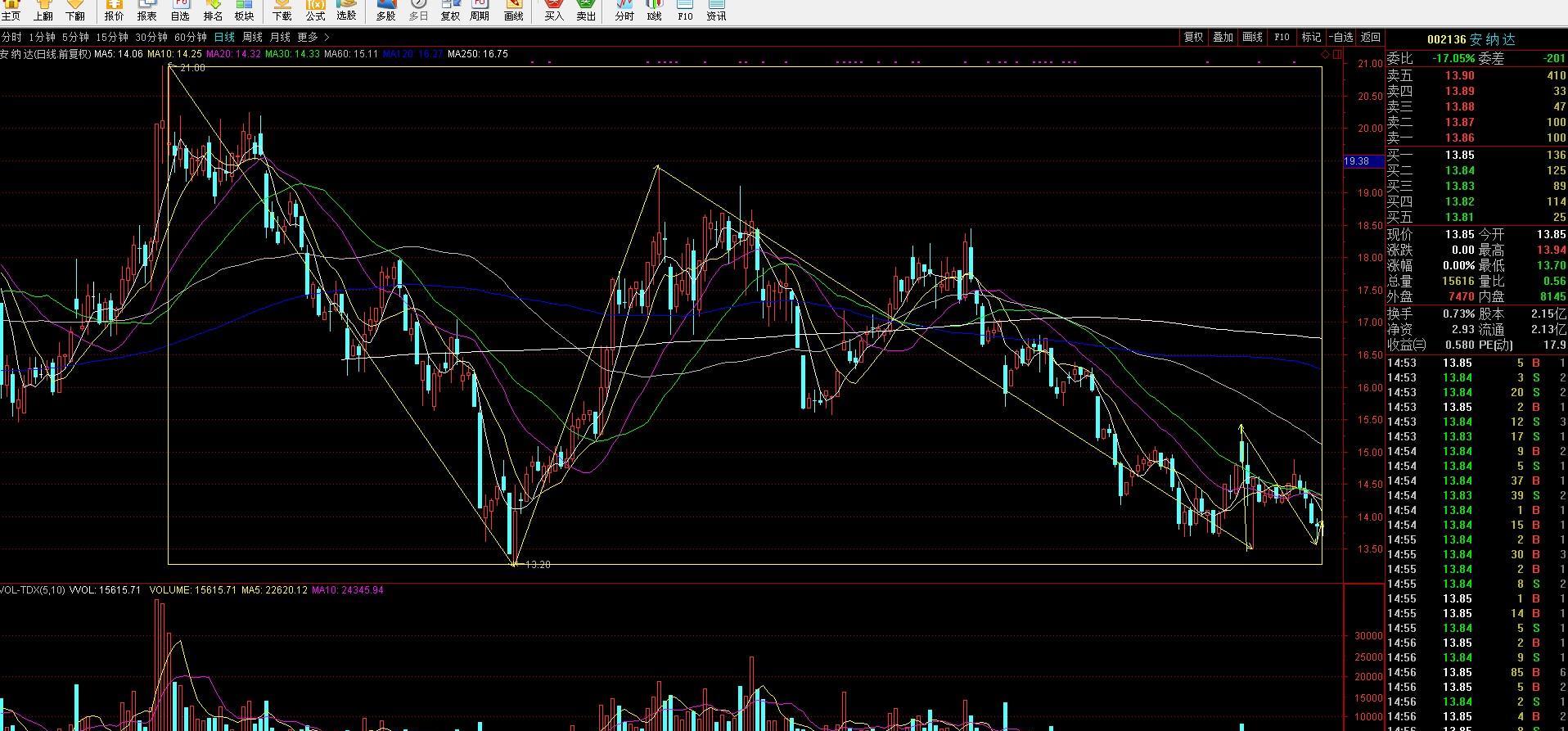Switch to 周线 weekly period tab
This screenshot has width=1568, height=731.
pyautogui.click(x=252, y=38)
